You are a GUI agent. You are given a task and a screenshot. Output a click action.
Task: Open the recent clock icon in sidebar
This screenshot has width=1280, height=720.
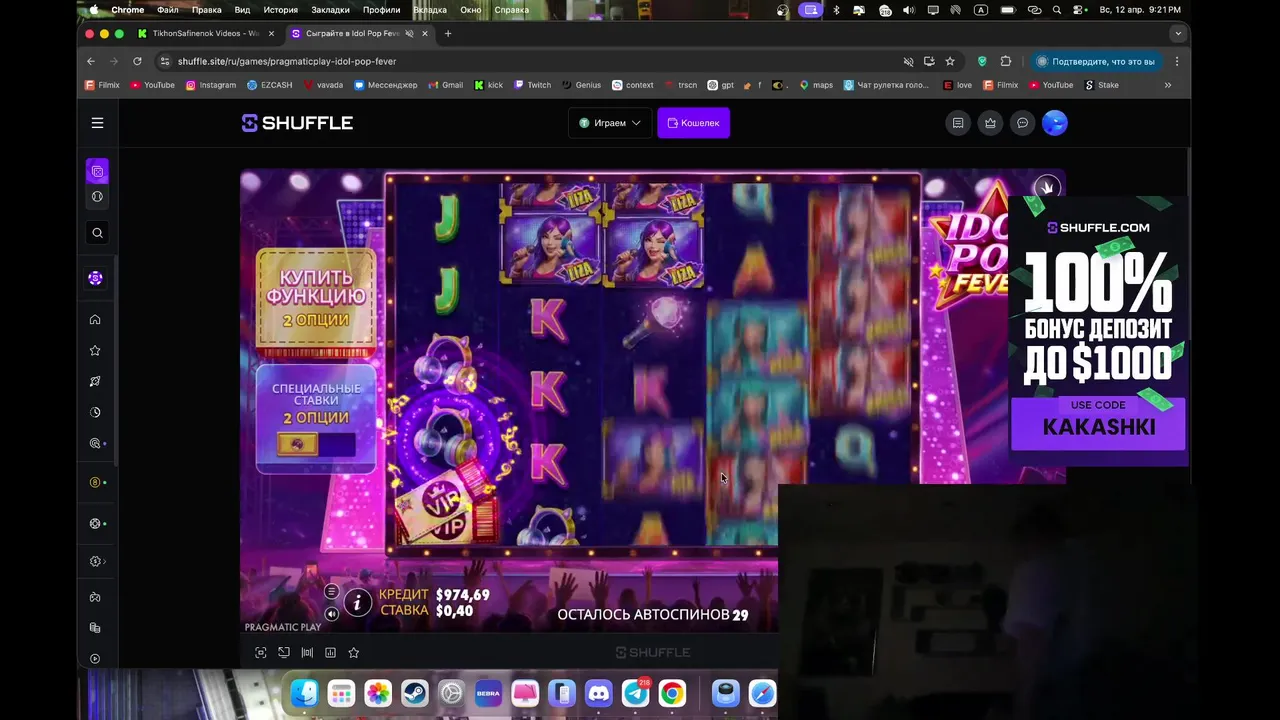point(95,412)
